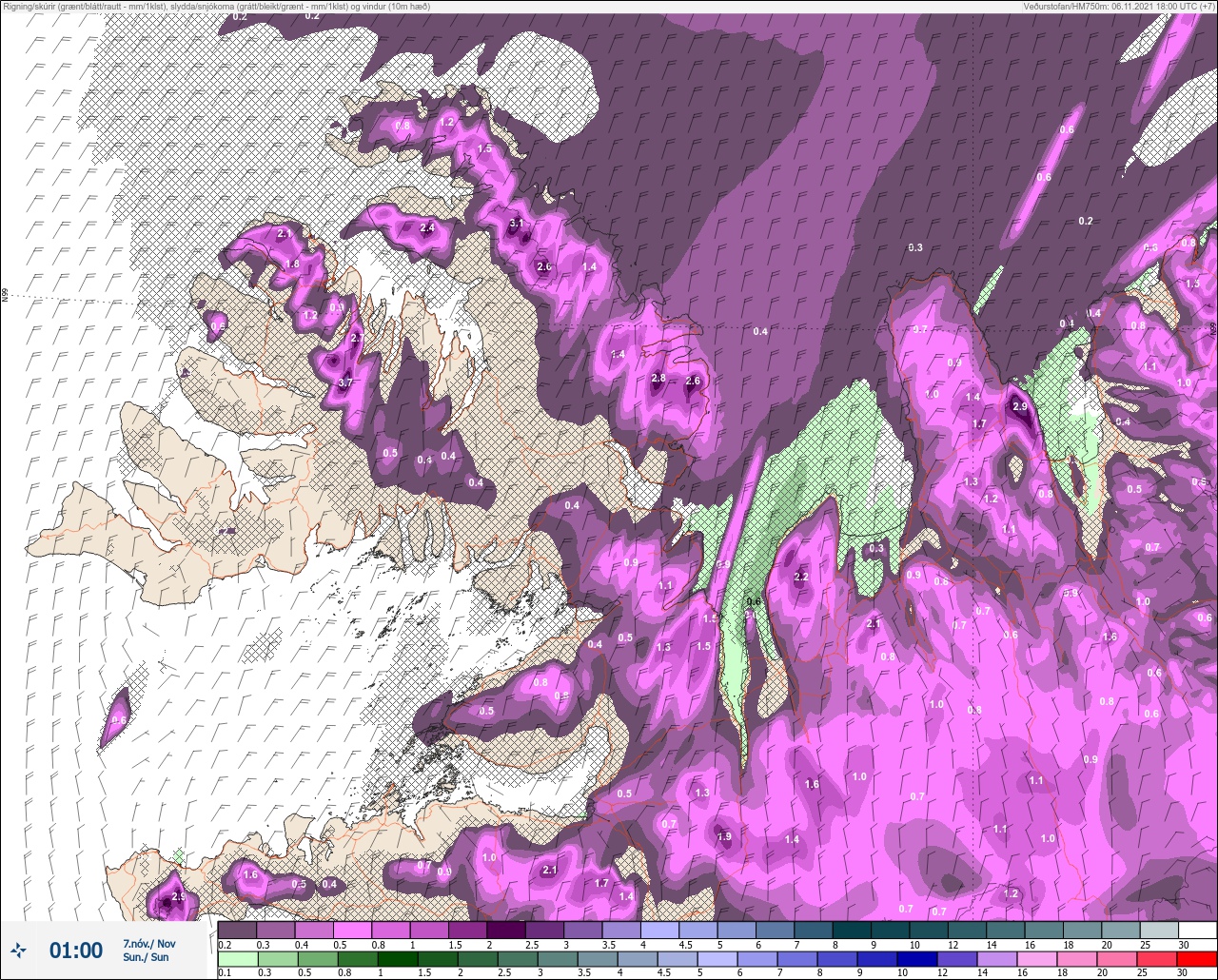Click the 1.9 precipitation value on the map

coord(724,836)
